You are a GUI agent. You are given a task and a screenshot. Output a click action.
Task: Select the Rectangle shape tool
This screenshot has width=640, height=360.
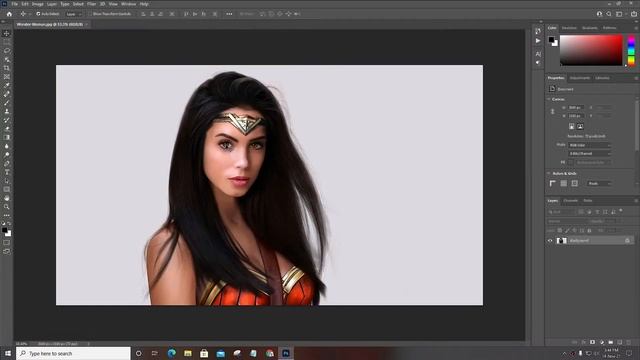coord(7,189)
